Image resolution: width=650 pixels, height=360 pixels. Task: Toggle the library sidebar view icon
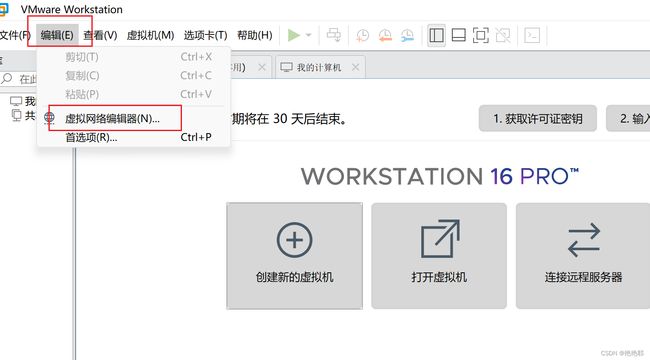pyautogui.click(x=436, y=35)
